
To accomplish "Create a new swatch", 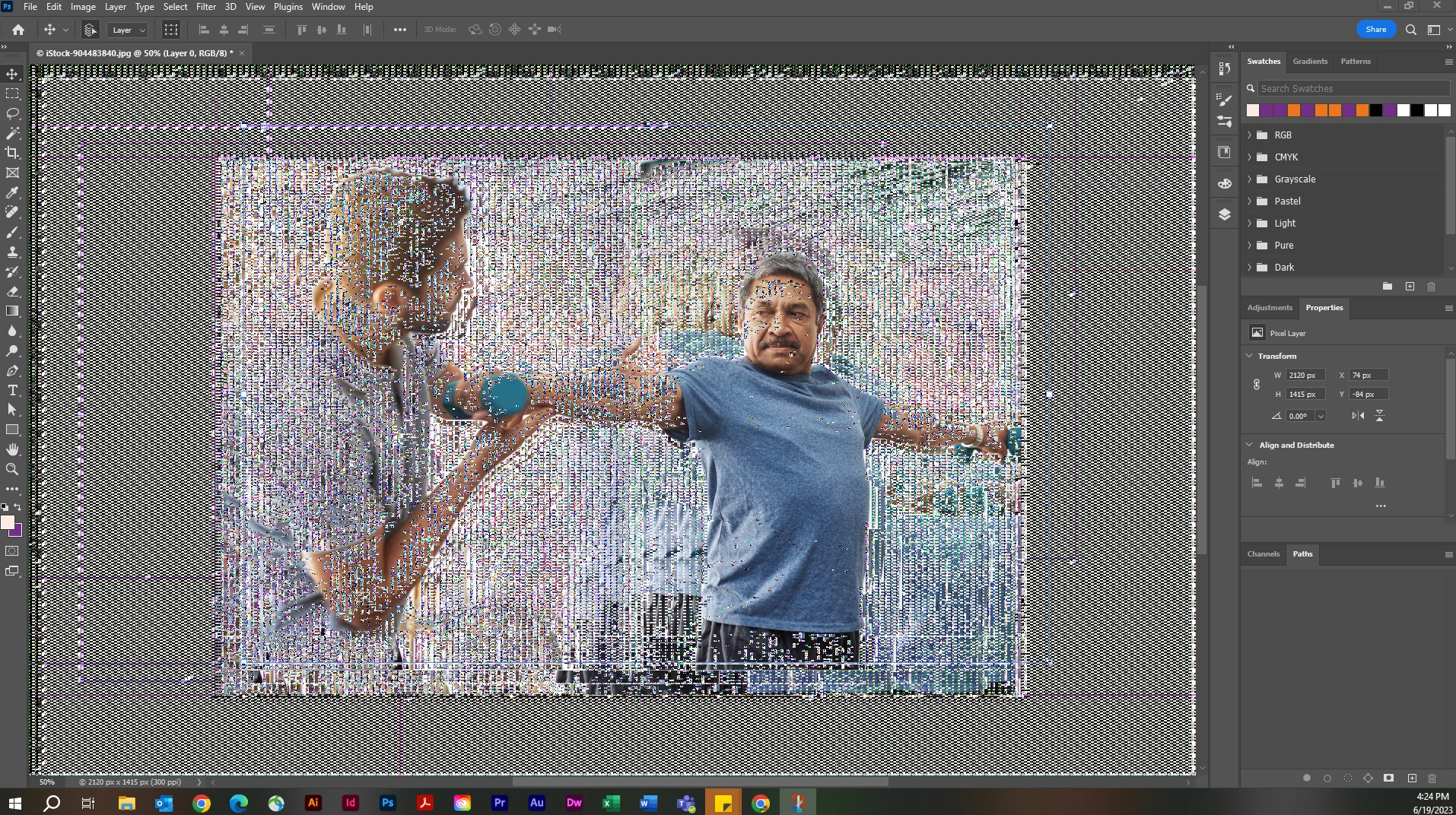I will click(x=1410, y=287).
